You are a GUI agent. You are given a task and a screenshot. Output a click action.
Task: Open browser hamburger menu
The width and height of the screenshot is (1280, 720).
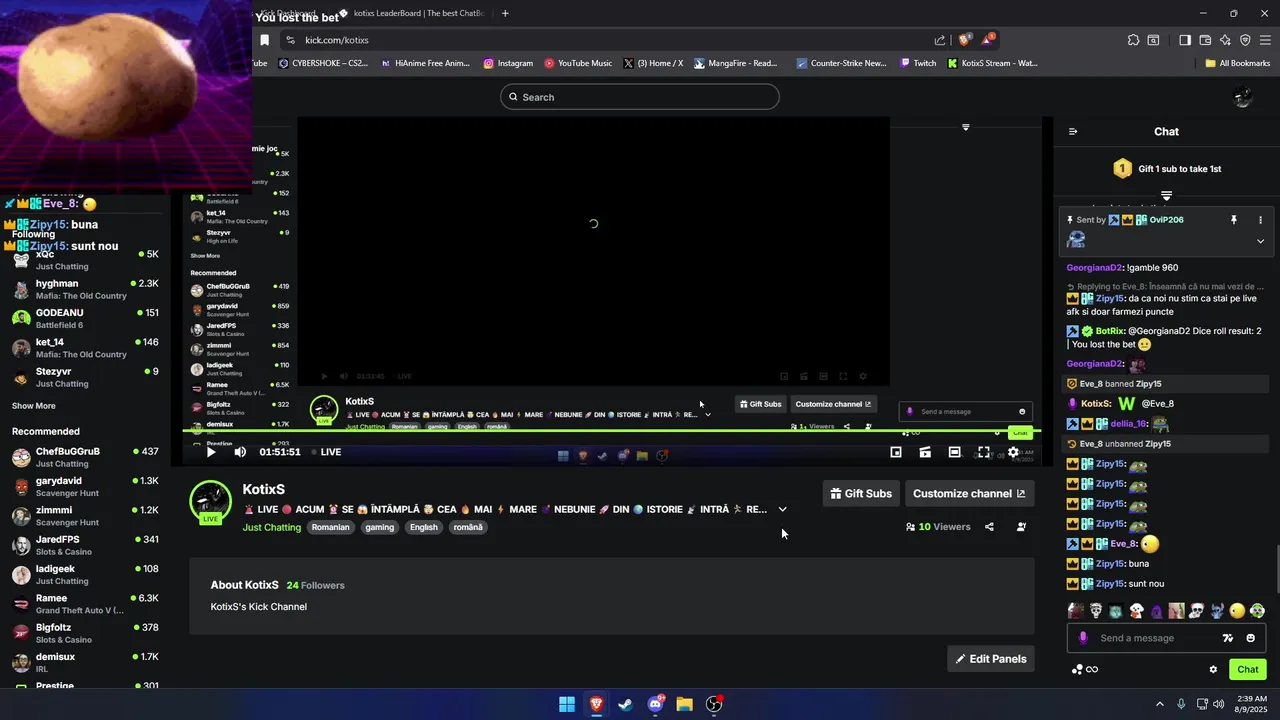pos(1266,40)
